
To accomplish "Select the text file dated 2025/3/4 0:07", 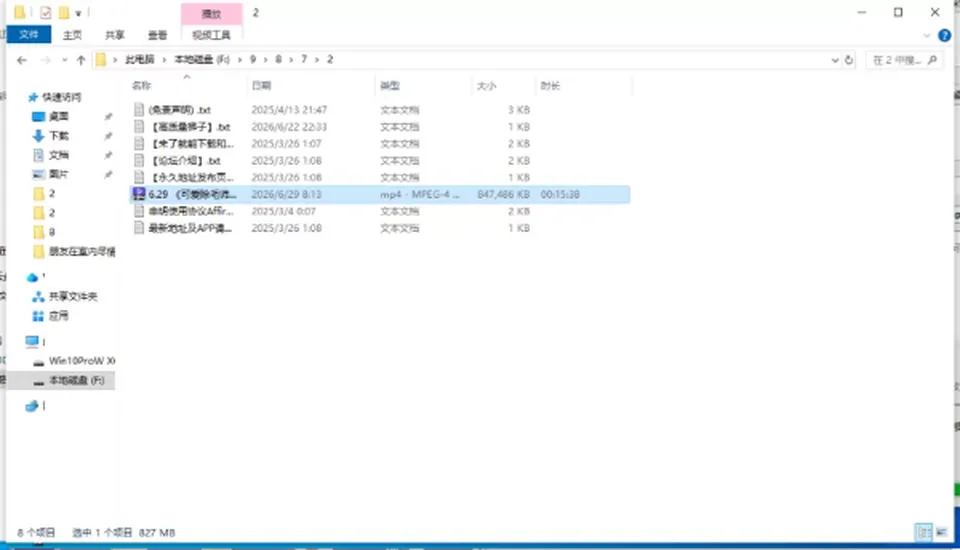I will (380, 211).
